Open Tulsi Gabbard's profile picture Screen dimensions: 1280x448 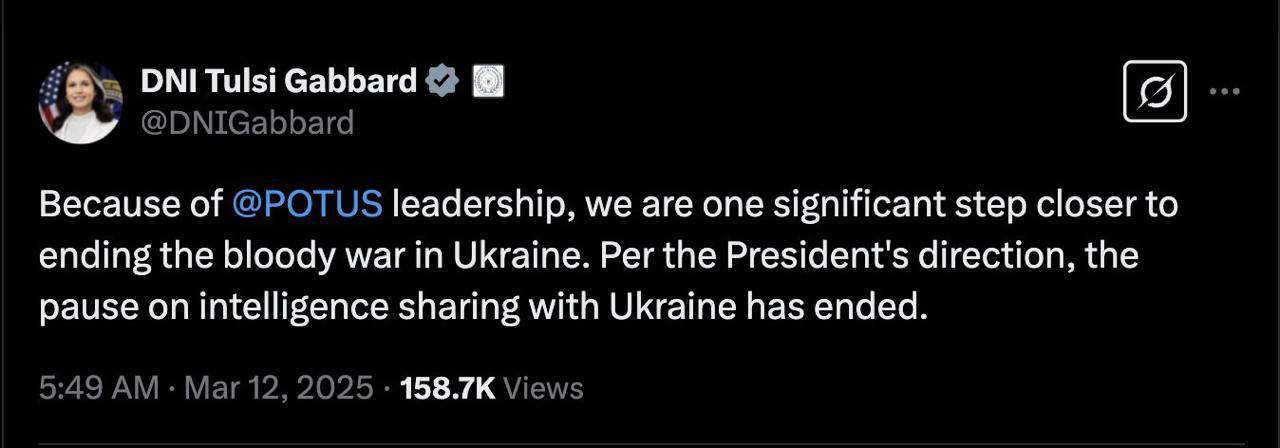(80, 102)
